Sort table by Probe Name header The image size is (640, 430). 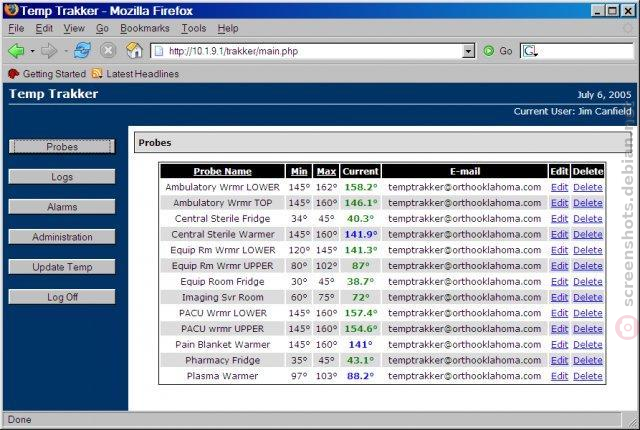[222, 171]
